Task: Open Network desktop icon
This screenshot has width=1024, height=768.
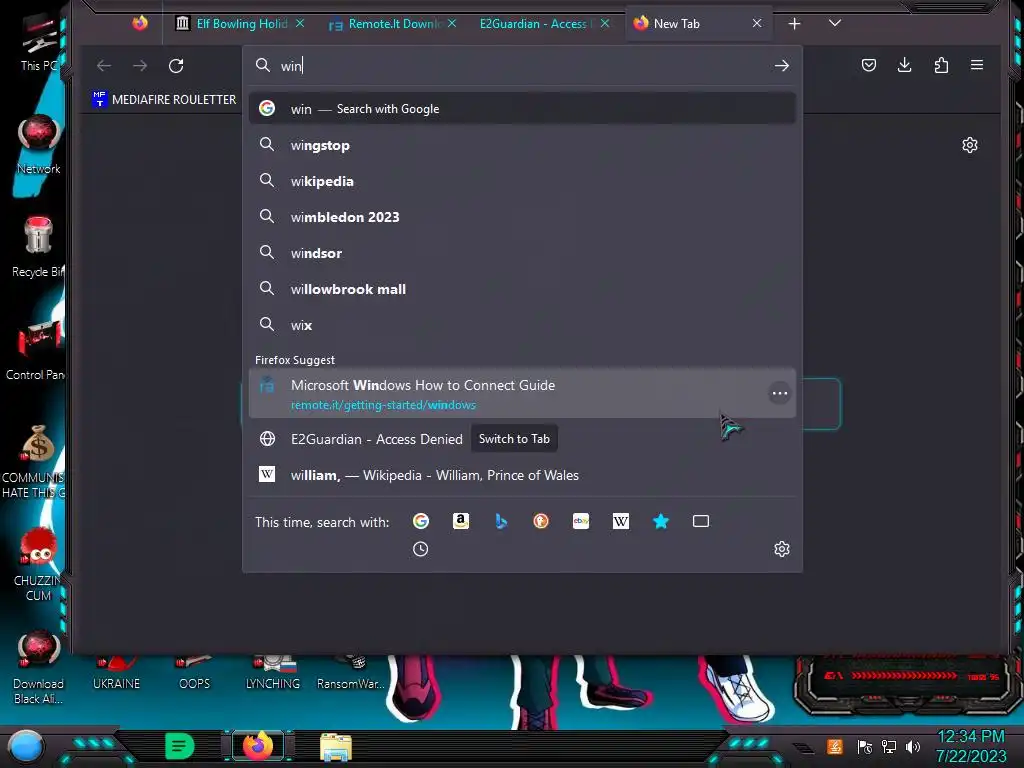Action: (39, 145)
